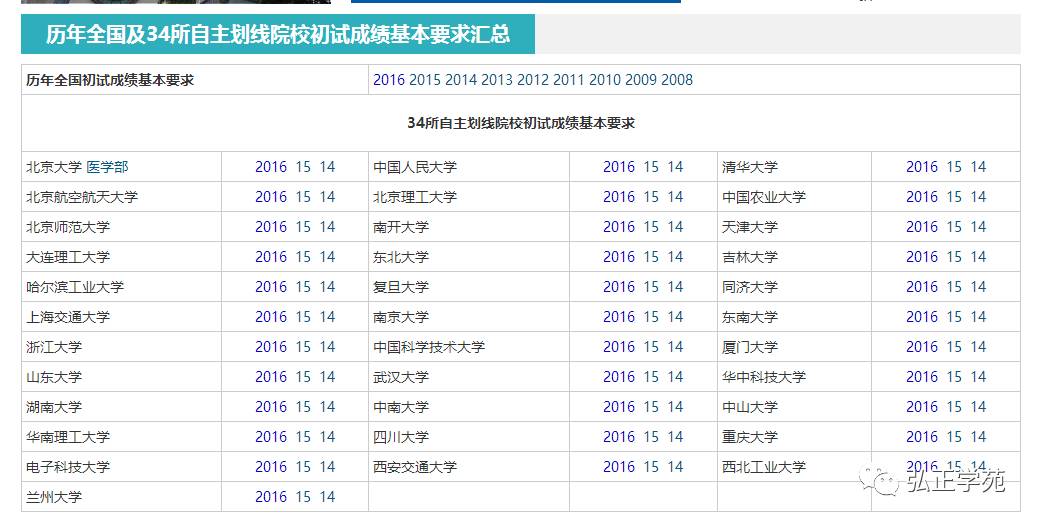Open the 15 link for 天津大学
The width and height of the screenshot is (1039, 526).
(x=954, y=227)
